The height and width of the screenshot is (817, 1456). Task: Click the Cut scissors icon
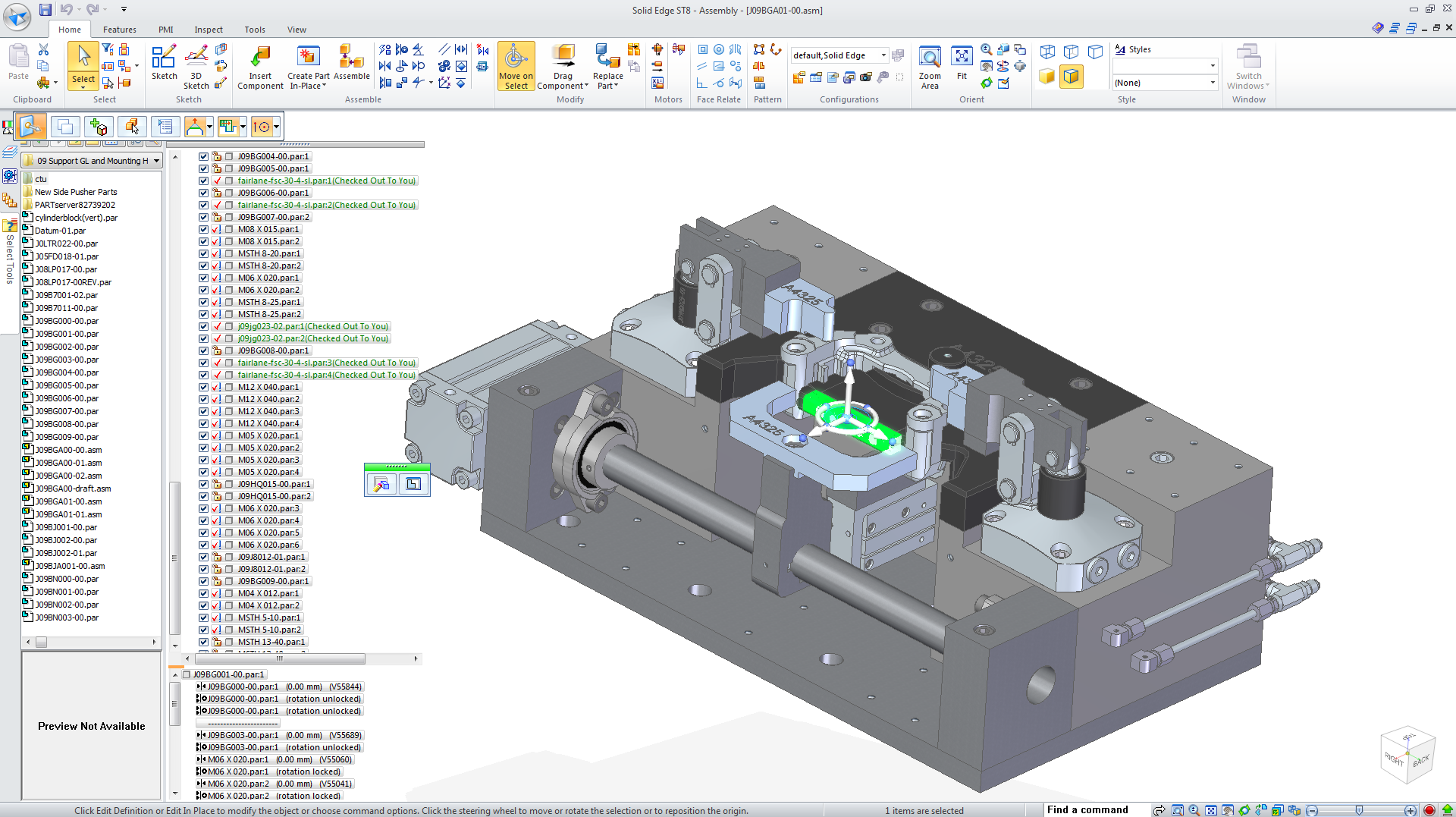pyautogui.click(x=43, y=49)
